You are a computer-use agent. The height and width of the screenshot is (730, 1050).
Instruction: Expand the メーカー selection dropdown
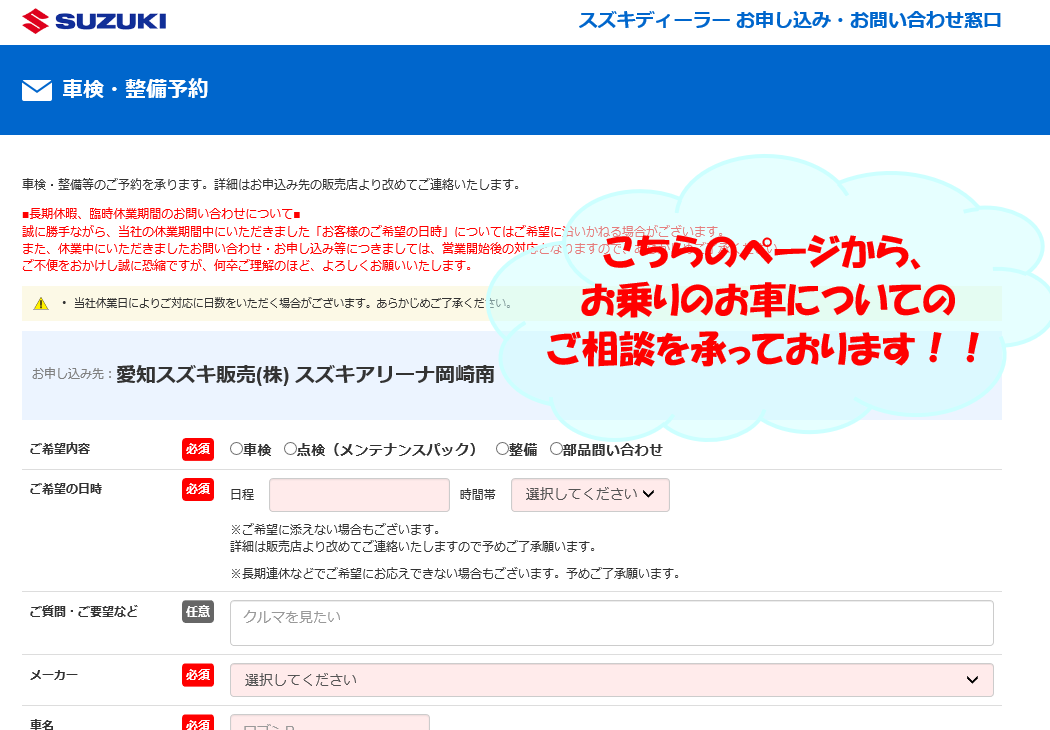tap(611, 680)
